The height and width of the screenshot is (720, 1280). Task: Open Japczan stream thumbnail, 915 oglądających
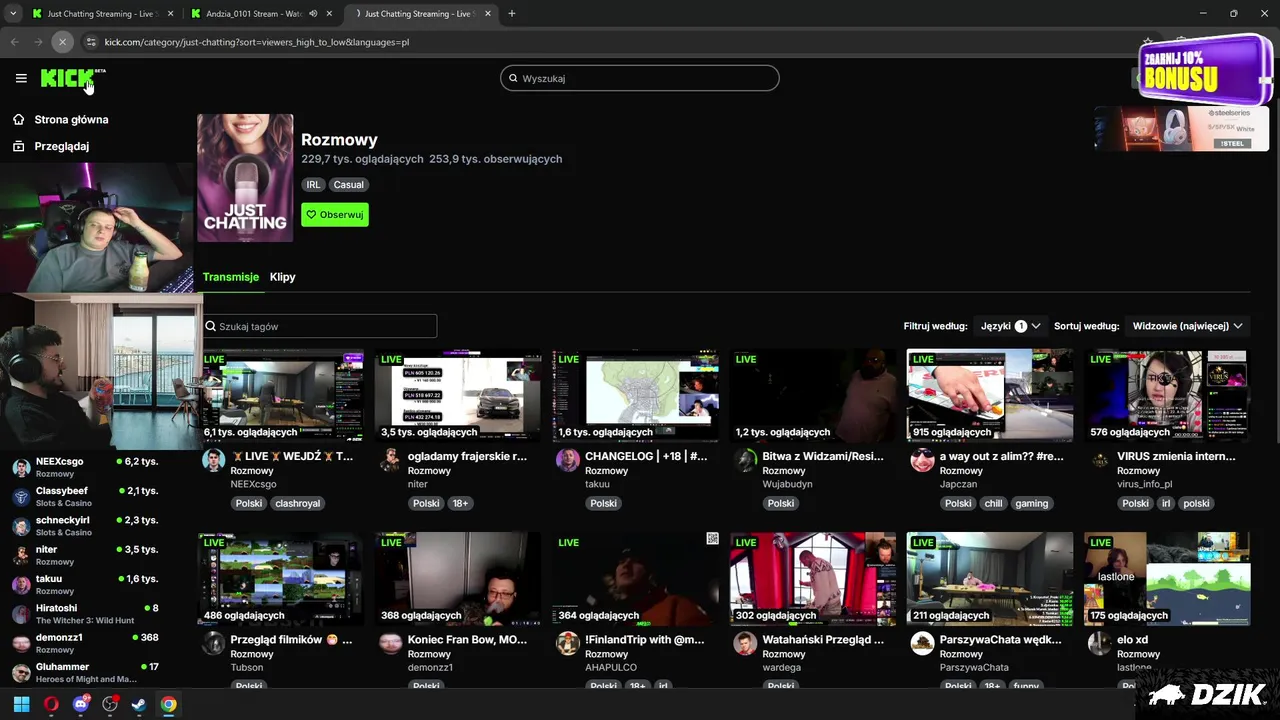point(990,395)
